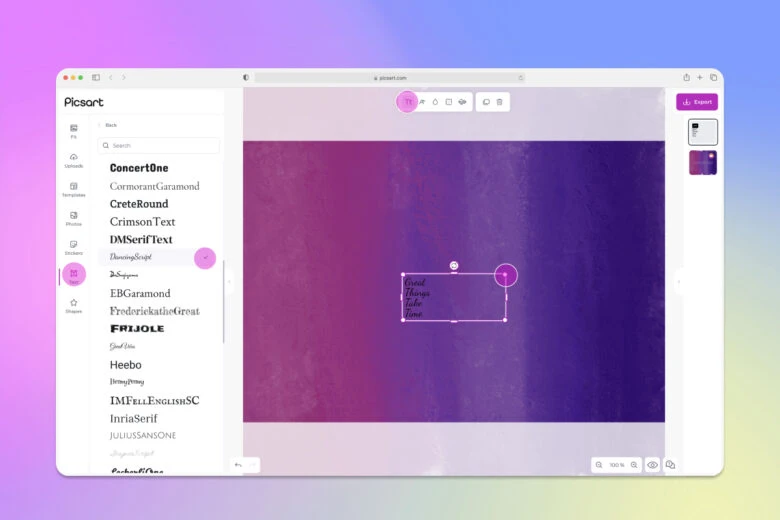Screen dimensions: 780x520
Task: Click the Export button
Action: coord(697,102)
